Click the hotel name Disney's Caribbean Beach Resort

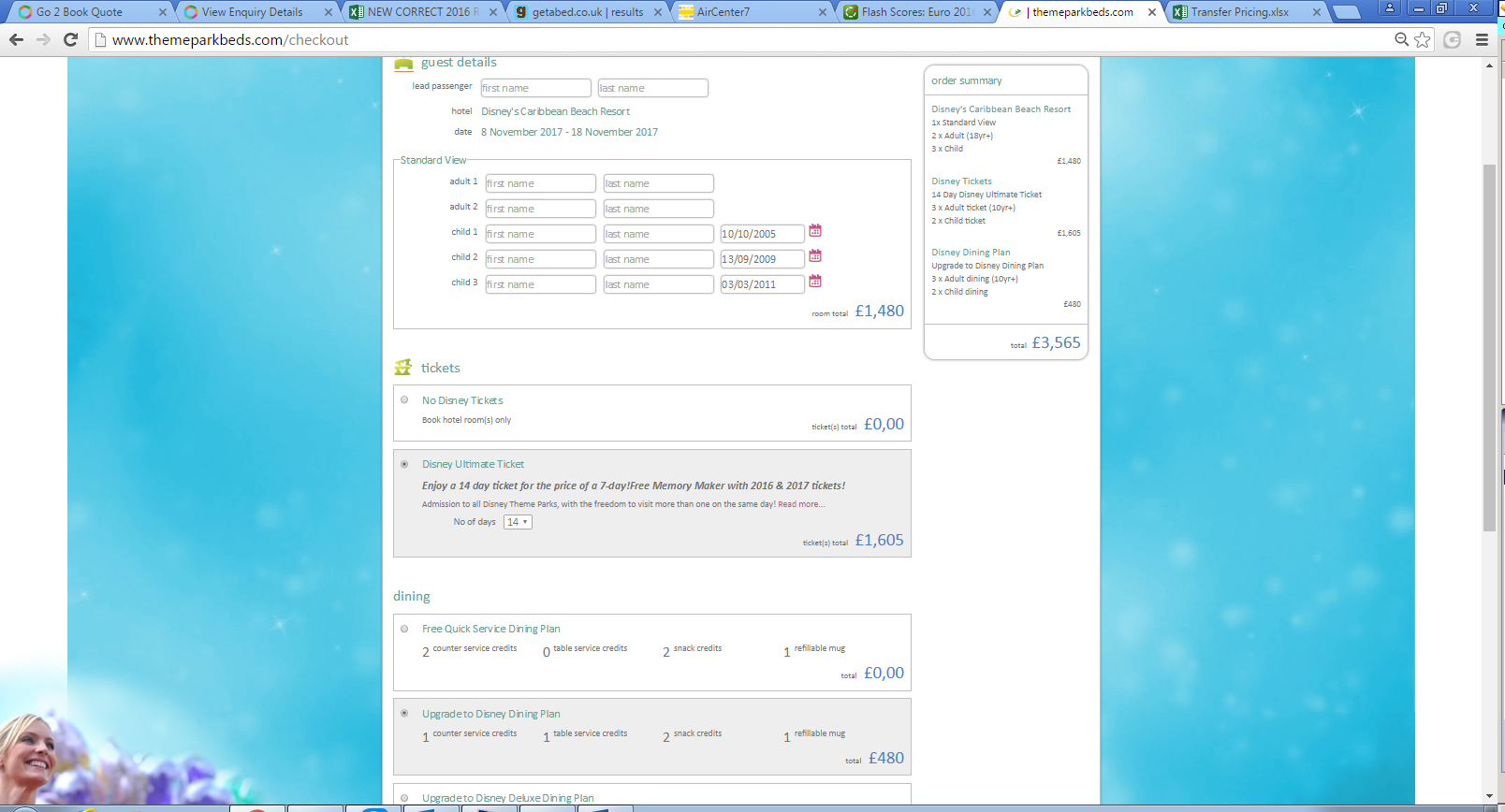(556, 111)
